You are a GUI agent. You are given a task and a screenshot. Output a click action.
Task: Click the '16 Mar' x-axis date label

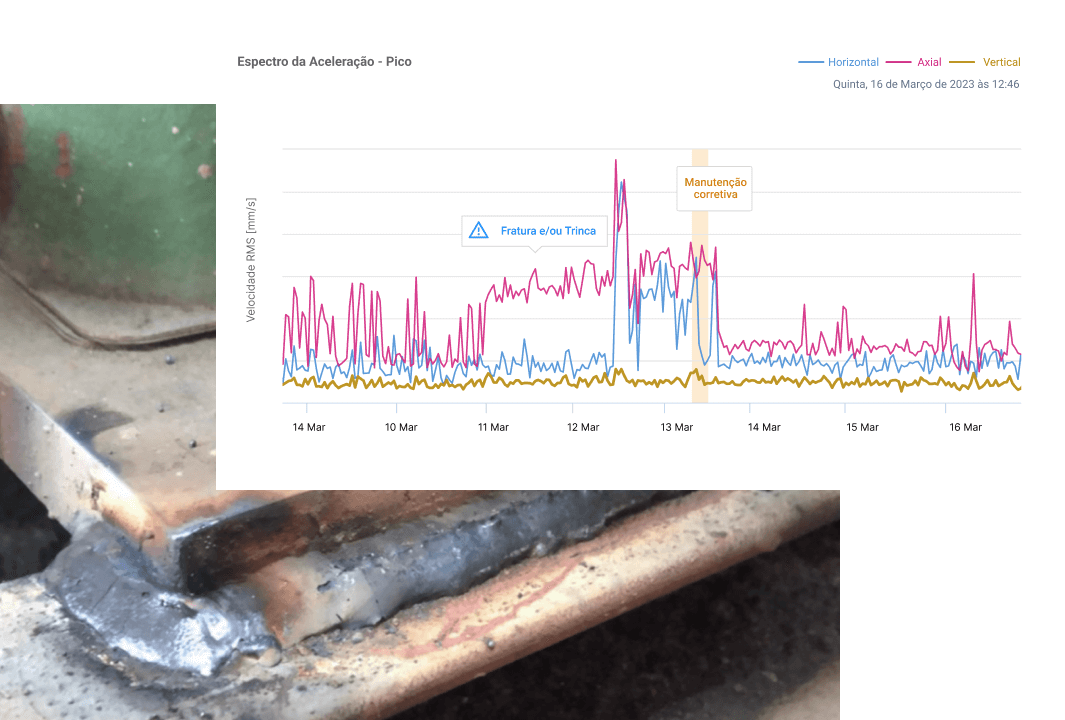965,427
